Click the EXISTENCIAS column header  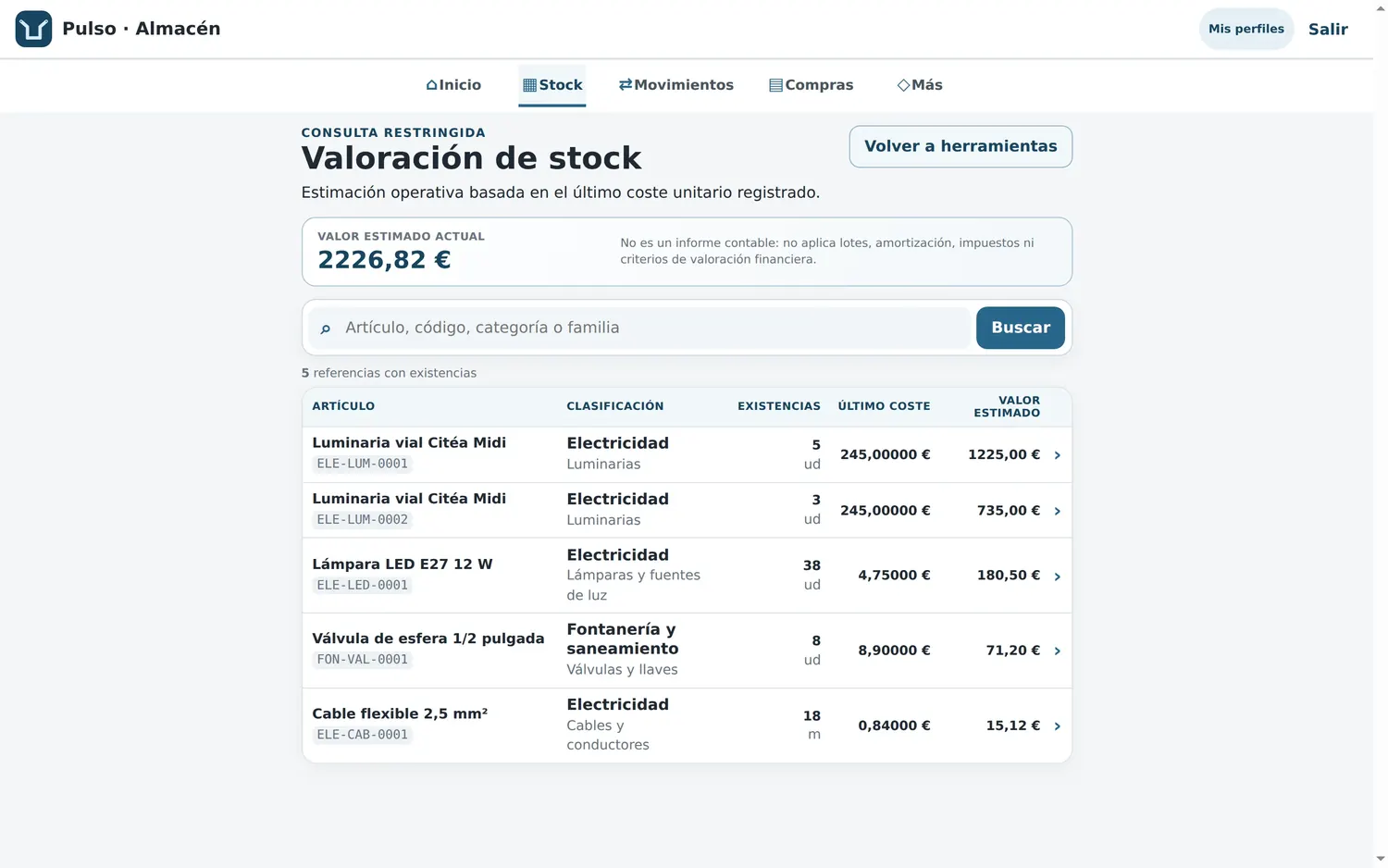pos(779,406)
